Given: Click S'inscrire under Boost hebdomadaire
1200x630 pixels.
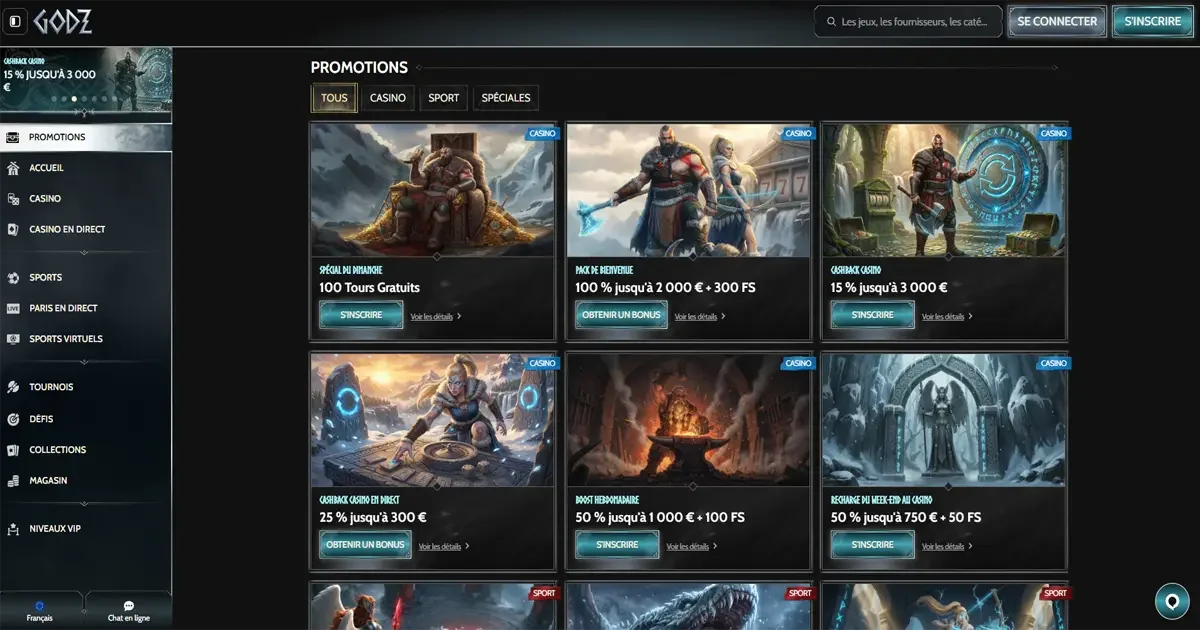Looking at the screenshot, I should coord(617,545).
